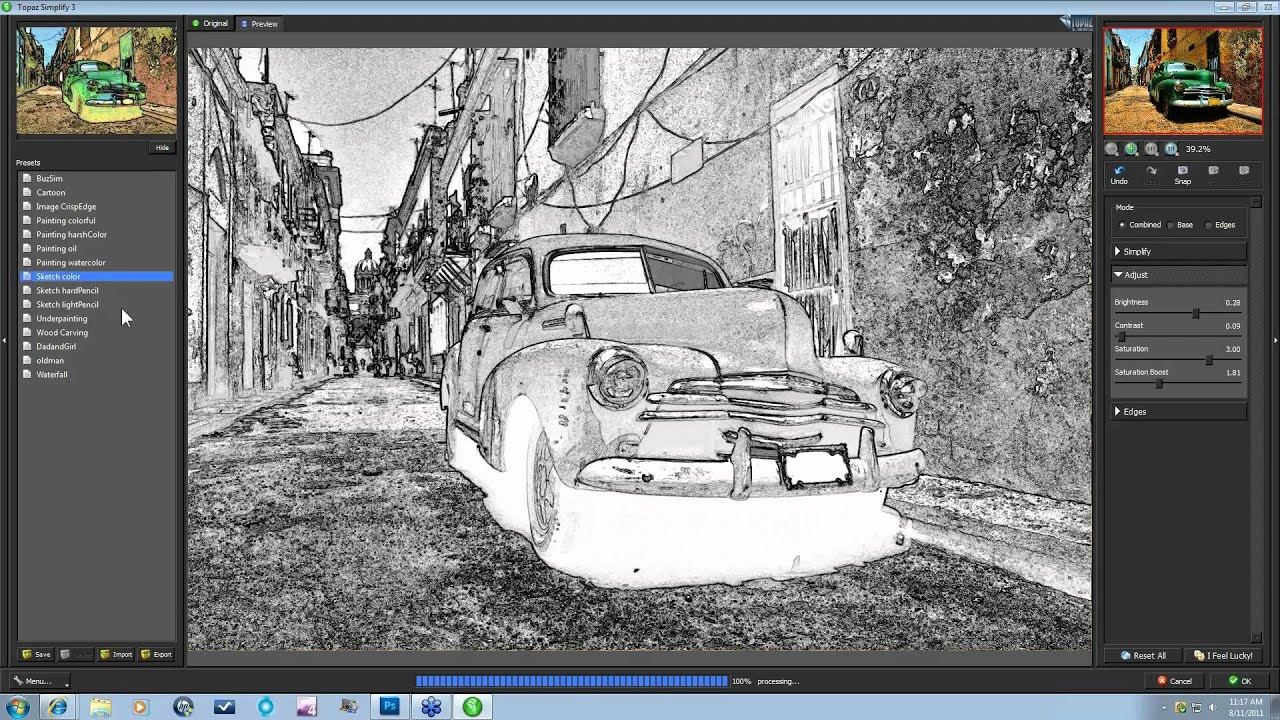Click the navigator thumbnail of green car

coord(1183,81)
